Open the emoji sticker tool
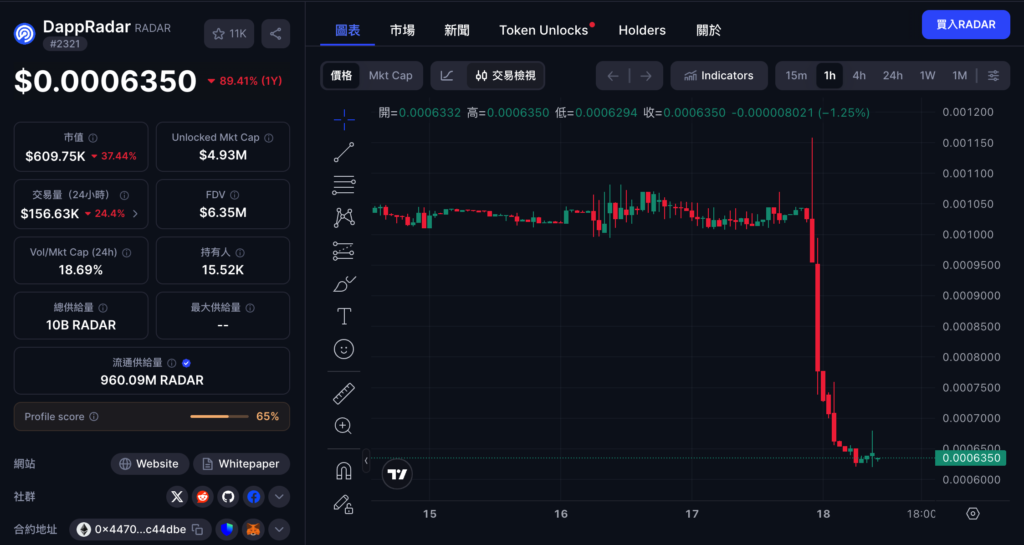 coord(343,349)
